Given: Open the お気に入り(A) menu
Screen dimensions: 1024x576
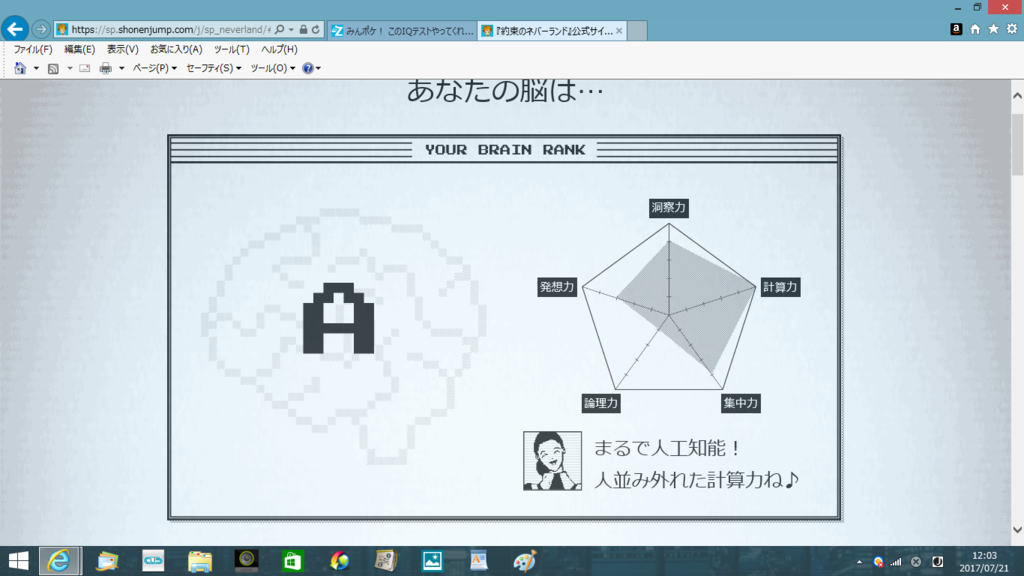Looking at the screenshot, I should point(176,49).
